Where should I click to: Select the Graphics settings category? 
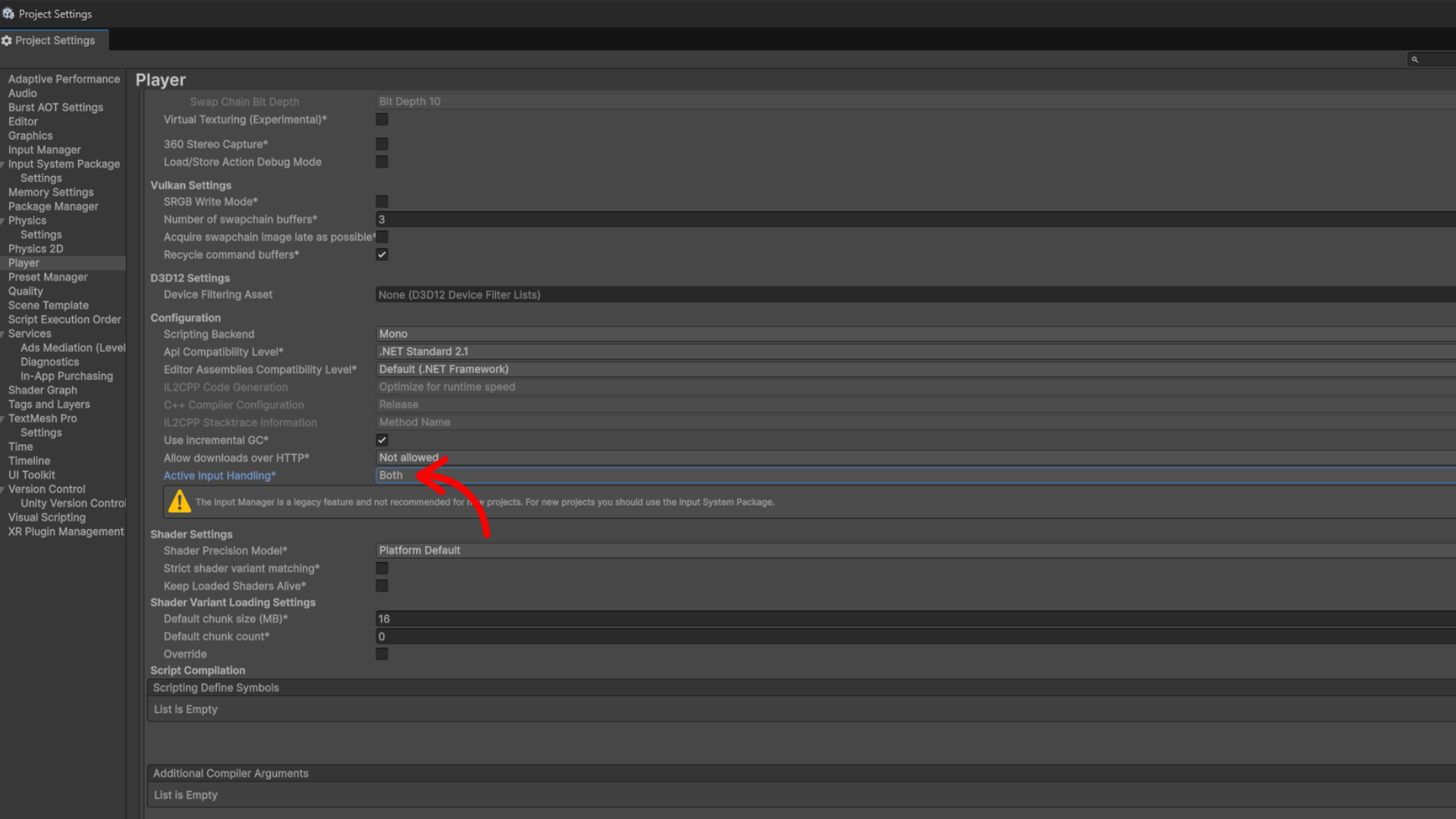pyautogui.click(x=30, y=136)
